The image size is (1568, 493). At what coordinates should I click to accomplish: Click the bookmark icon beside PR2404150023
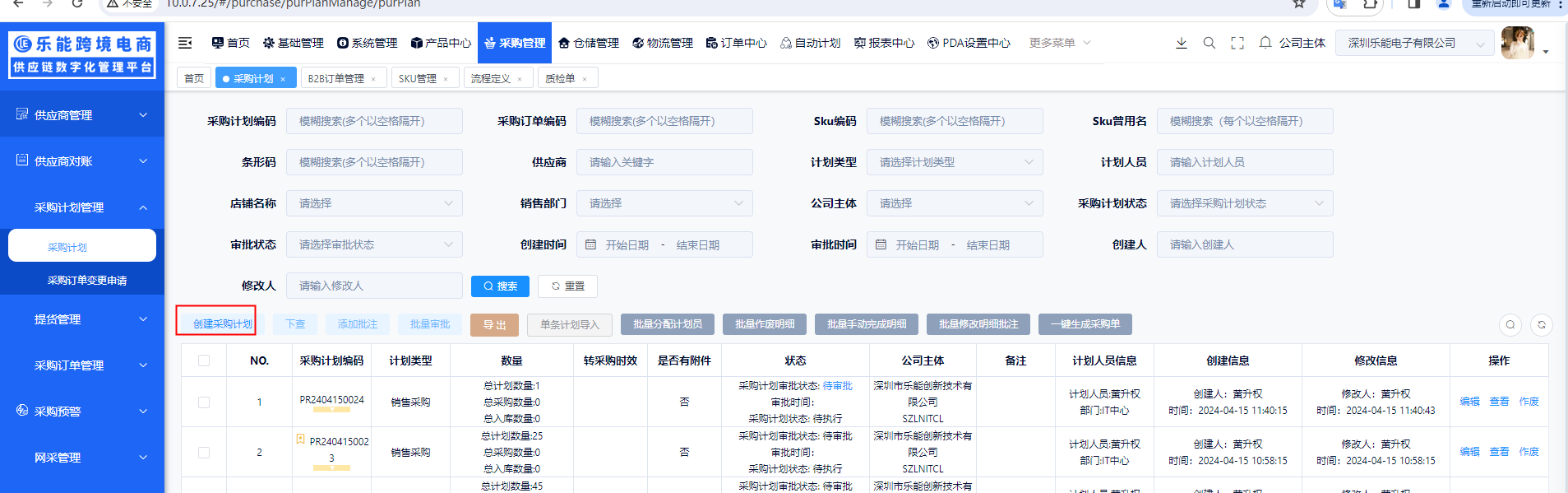(x=300, y=440)
